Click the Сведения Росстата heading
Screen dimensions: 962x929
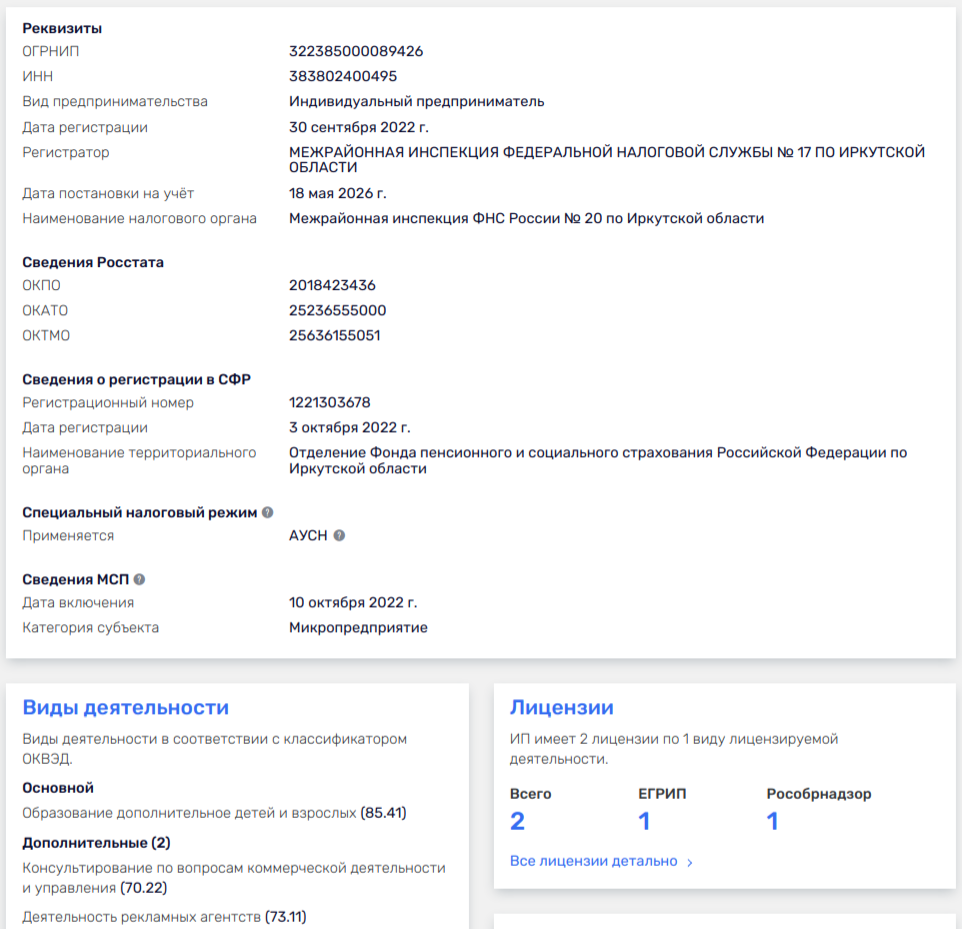click(x=93, y=263)
